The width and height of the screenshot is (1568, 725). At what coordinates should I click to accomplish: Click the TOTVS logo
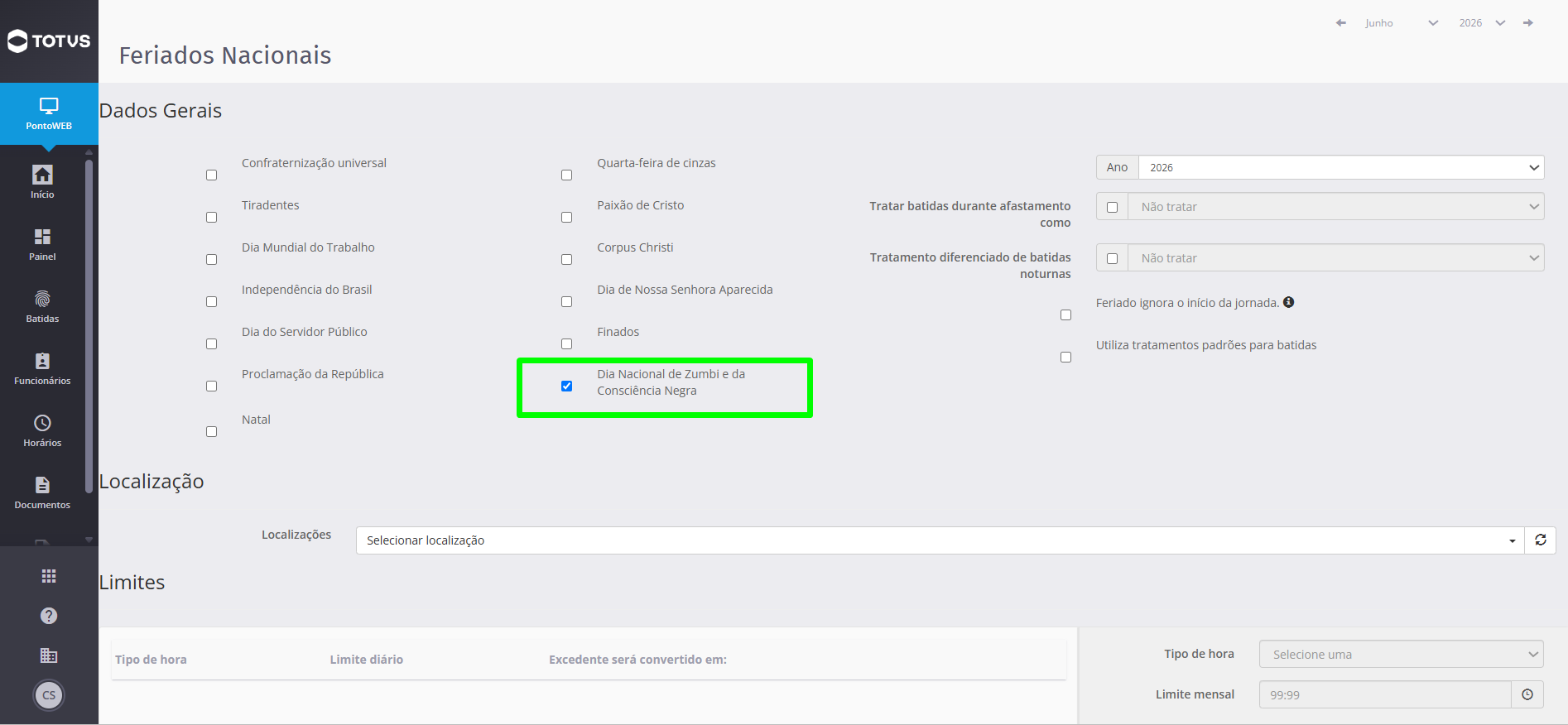(x=49, y=41)
